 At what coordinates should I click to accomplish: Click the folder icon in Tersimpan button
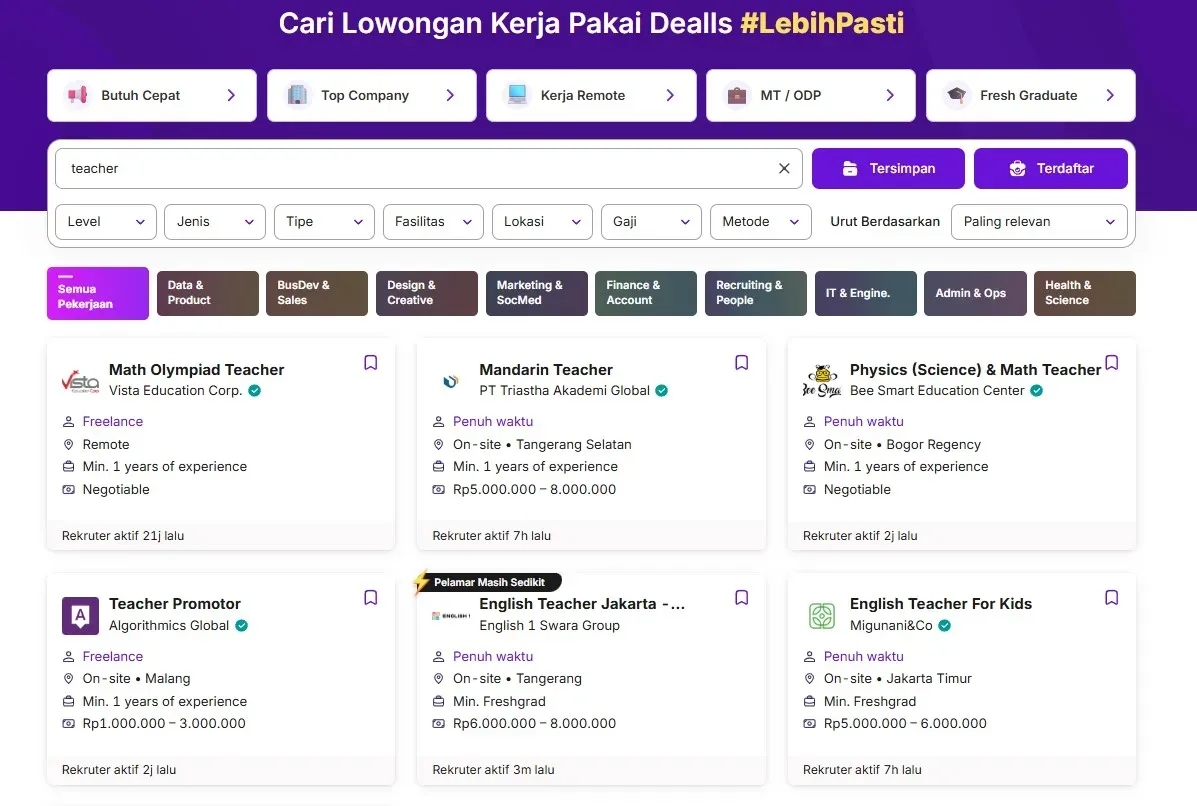(850, 169)
